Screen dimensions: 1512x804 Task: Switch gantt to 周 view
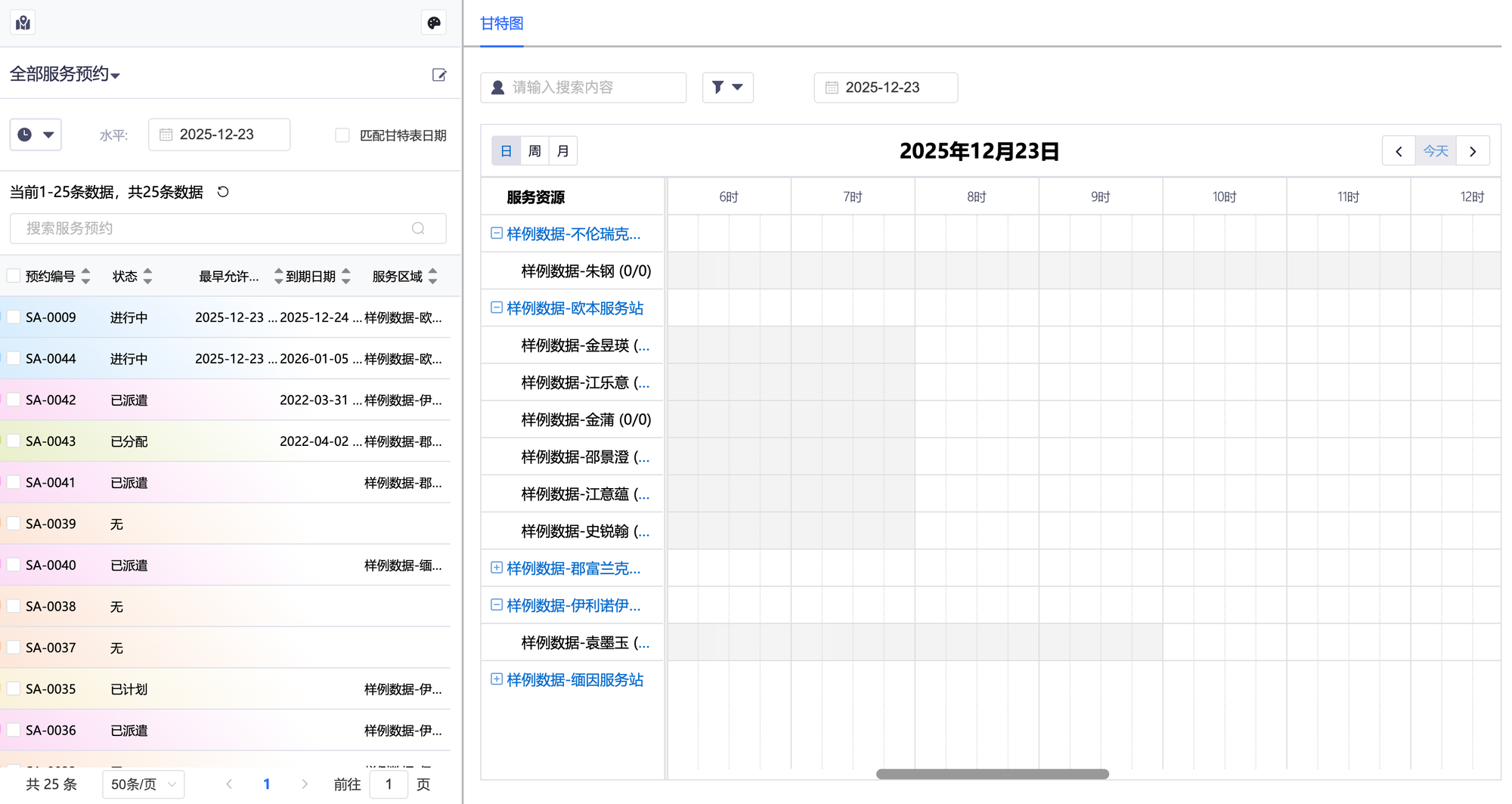point(534,151)
